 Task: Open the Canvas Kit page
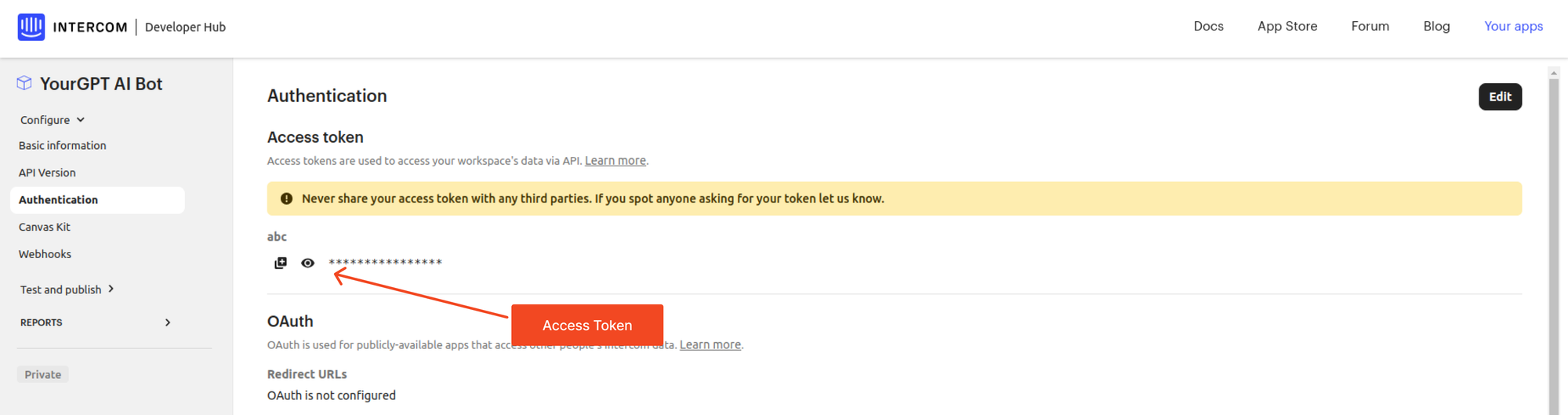click(45, 228)
